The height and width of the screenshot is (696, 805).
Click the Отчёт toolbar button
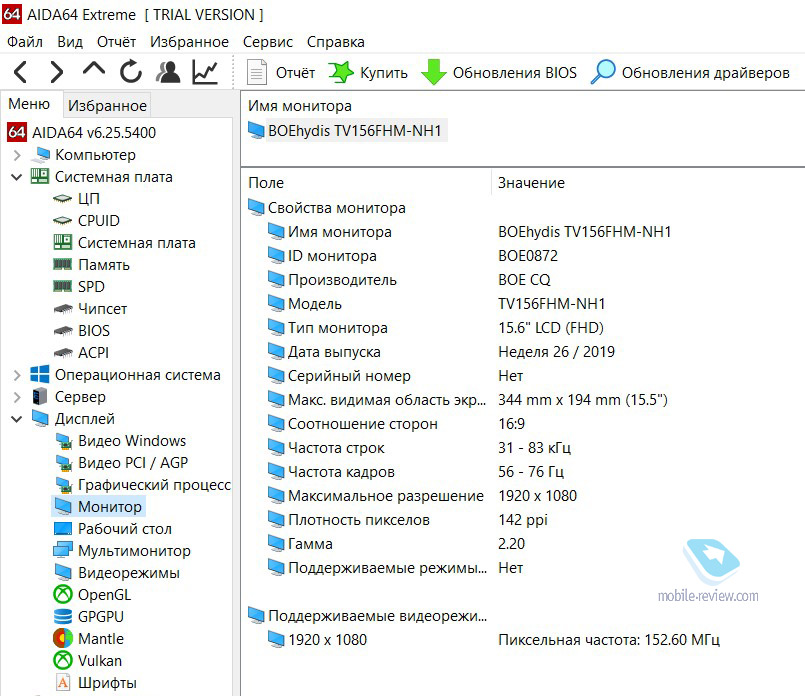point(280,72)
